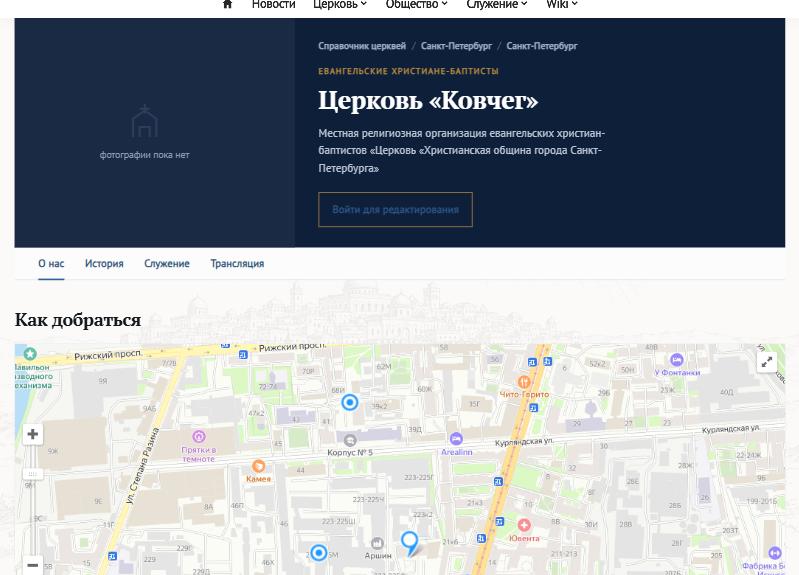799x575 pixels.
Task: Expand the map to fullscreen
Action: tap(766, 362)
